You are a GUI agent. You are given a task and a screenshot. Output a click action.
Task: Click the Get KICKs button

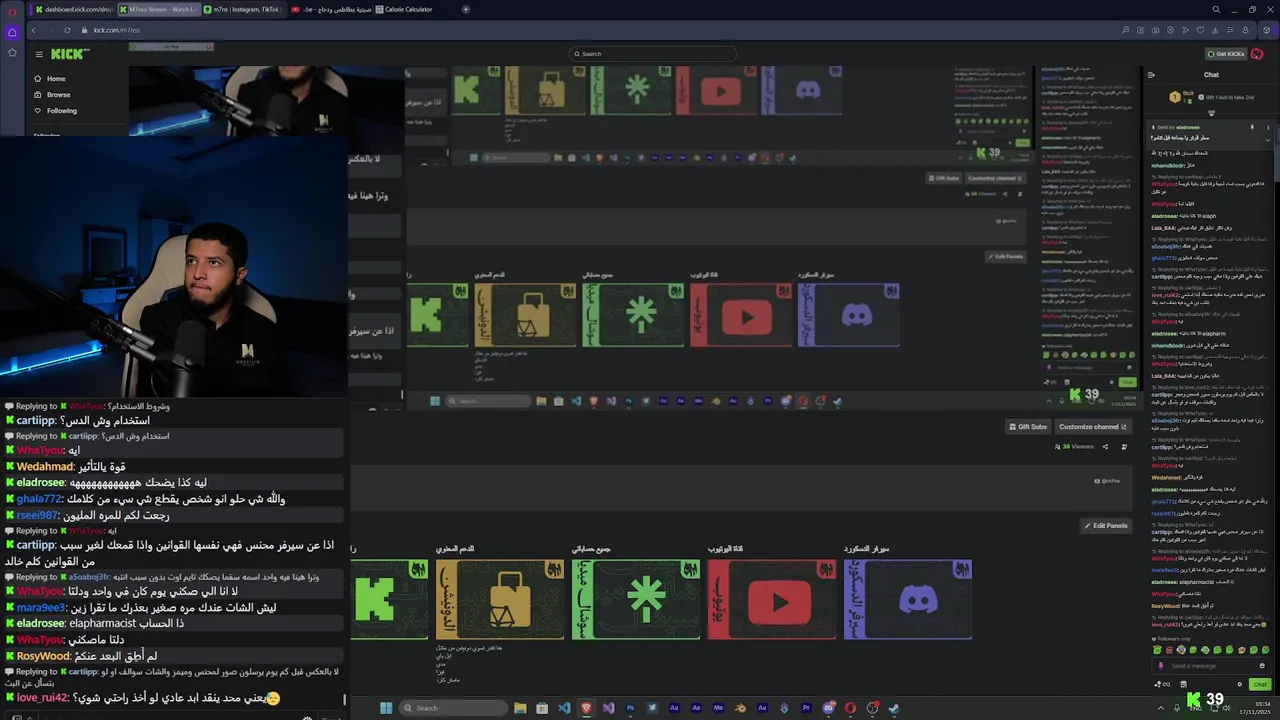pyautogui.click(x=1225, y=54)
